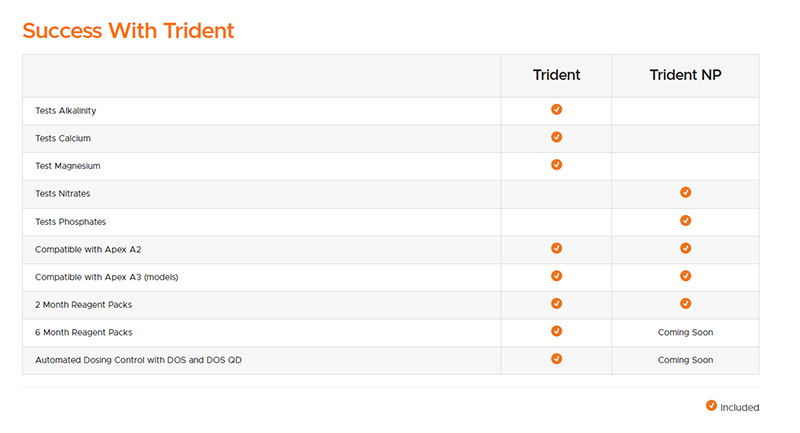800x433 pixels.
Task: Click Trident checkmark for Apex A3 (models)
Action: 556,275
